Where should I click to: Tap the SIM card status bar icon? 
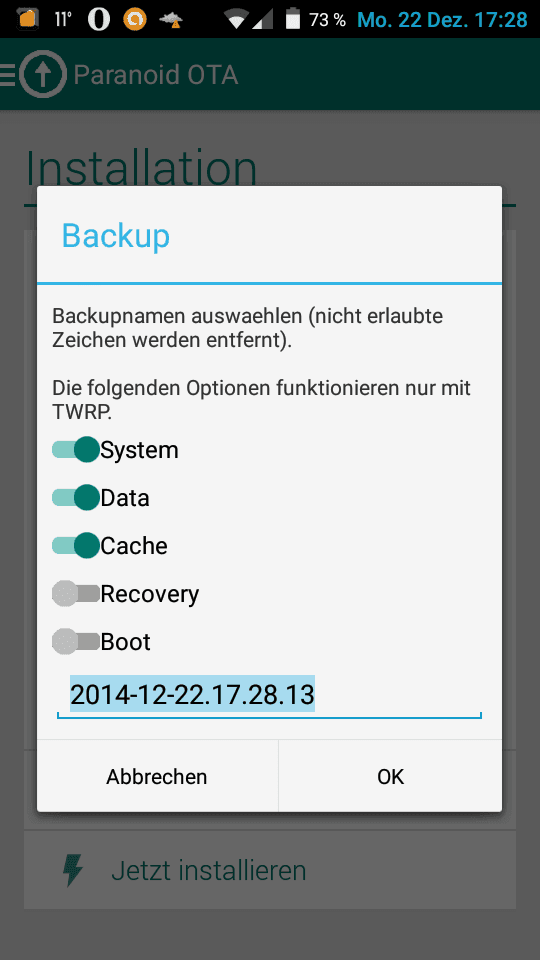[x=27, y=19]
